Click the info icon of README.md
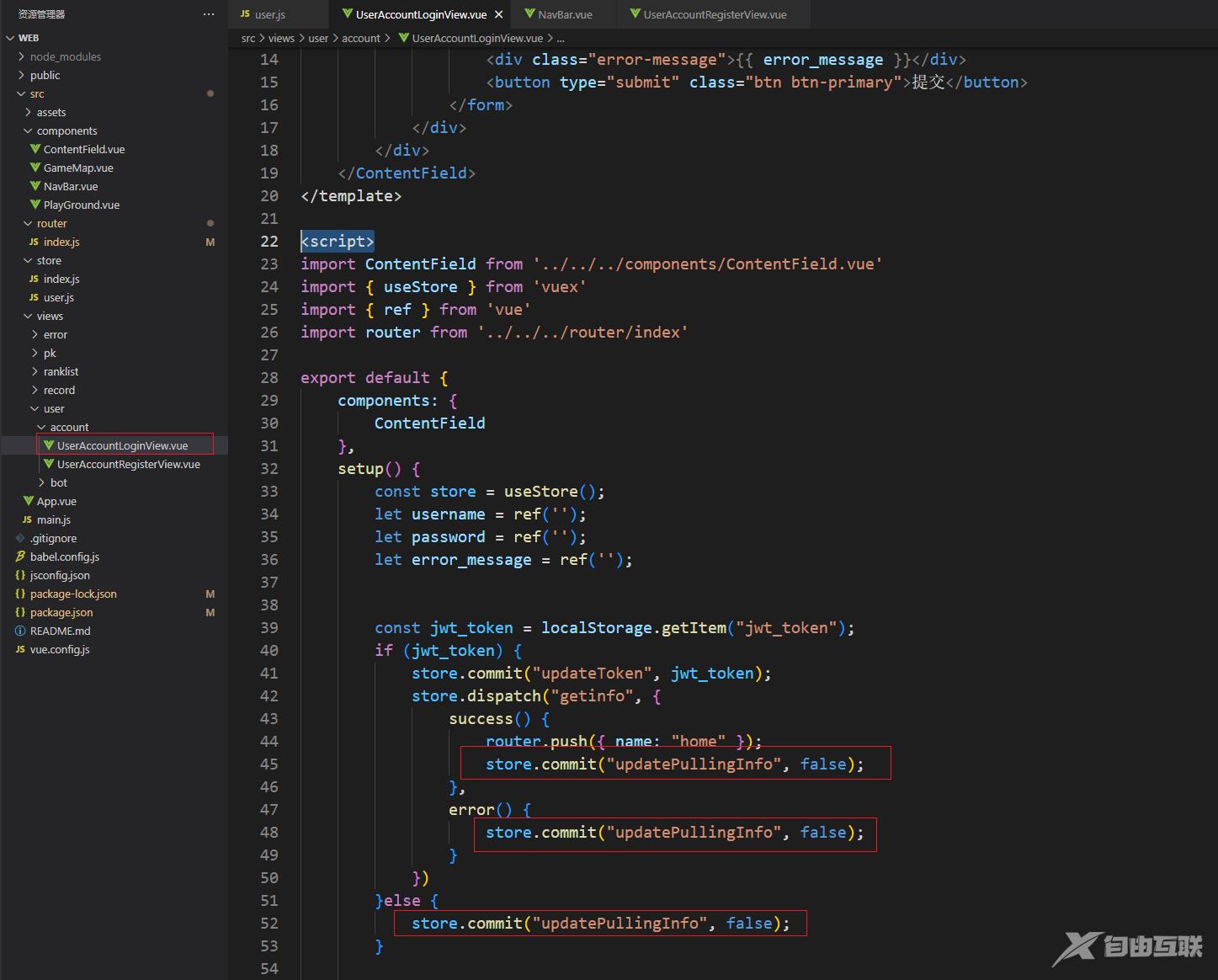This screenshot has height=980, width=1218. (20, 631)
